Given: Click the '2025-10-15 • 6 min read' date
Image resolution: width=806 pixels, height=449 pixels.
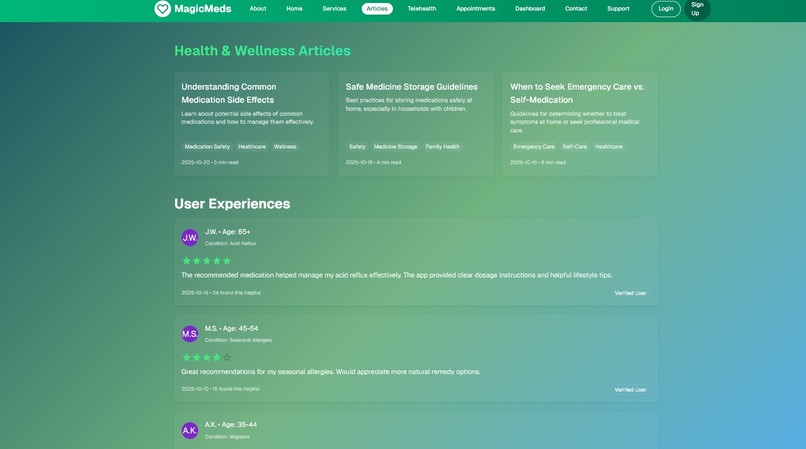Looking at the screenshot, I should pyautogui.click(x=538, y=162).
